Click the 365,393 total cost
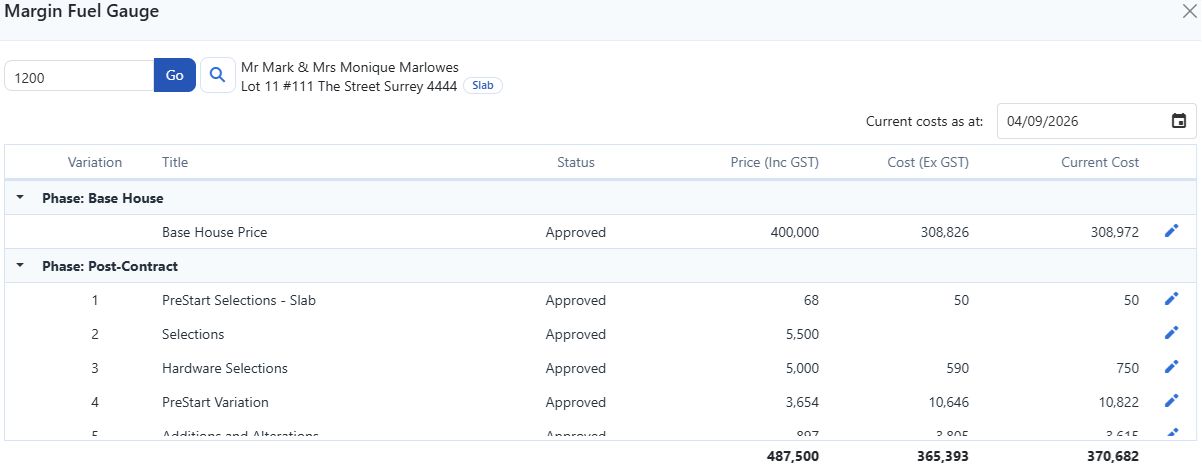The image size is (1202, 467). click(x=944, y=455)
